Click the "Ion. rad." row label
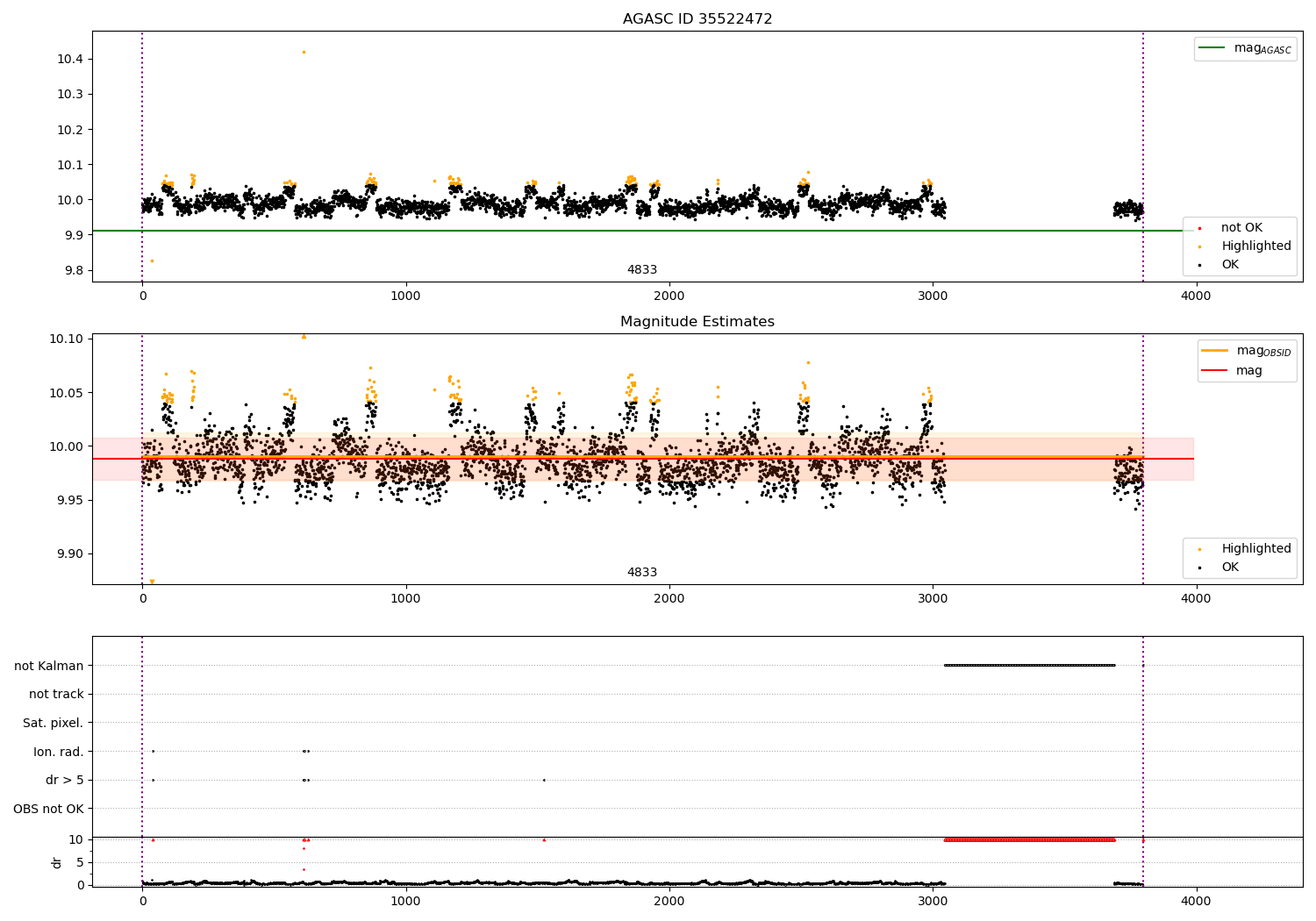Screen dimensions: 1316x921 [x=59, y=752]
